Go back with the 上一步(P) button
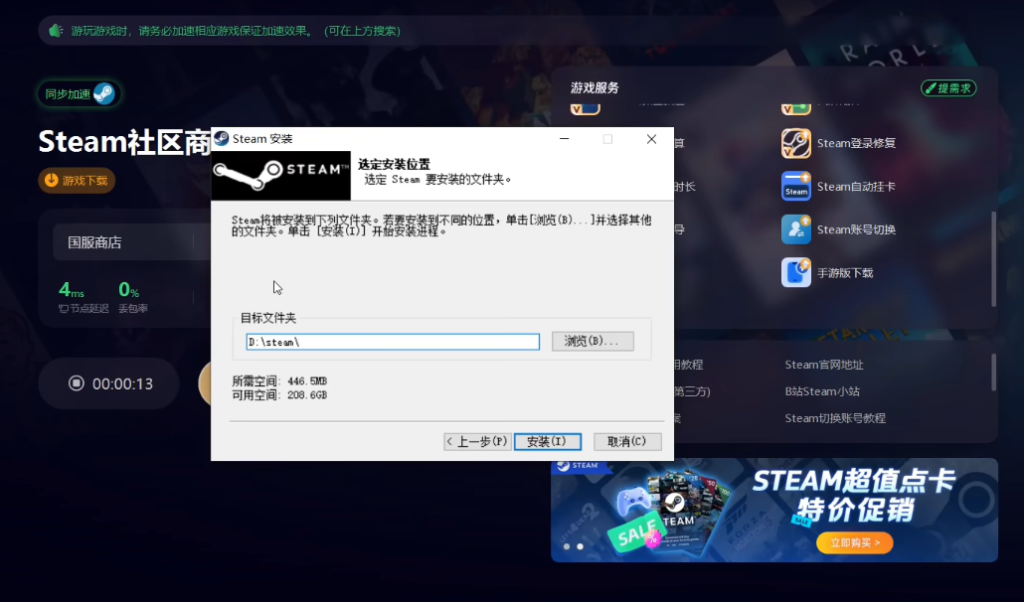This screenshot has height=602, width=1024. point(477,441)
